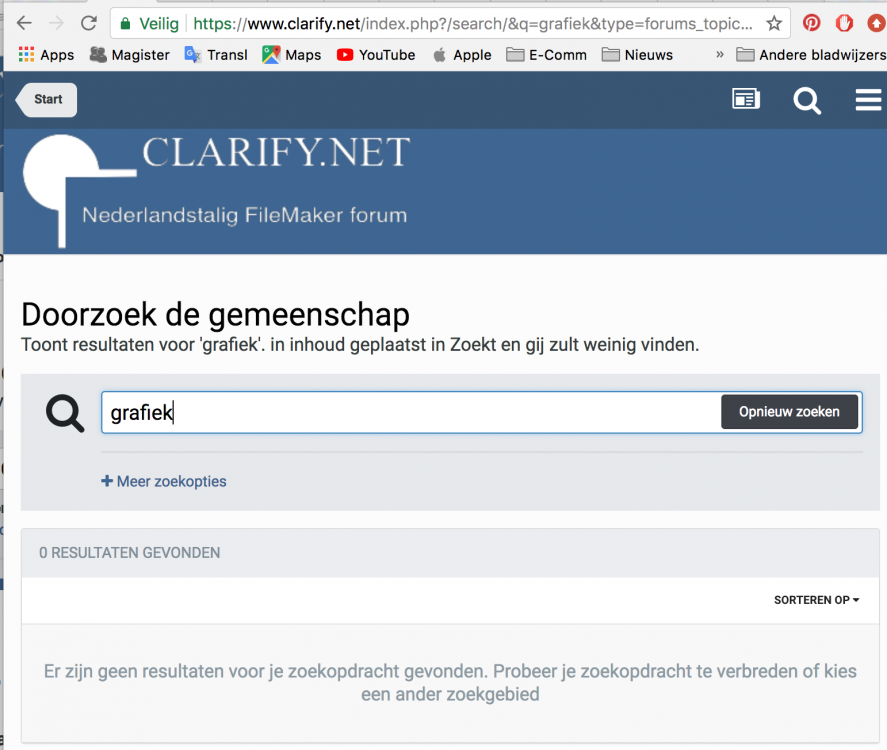This screenshot has height=750, width=887.
Task: Open the hamburger menu in the navigation bar
Action: [x=866, y=99]
